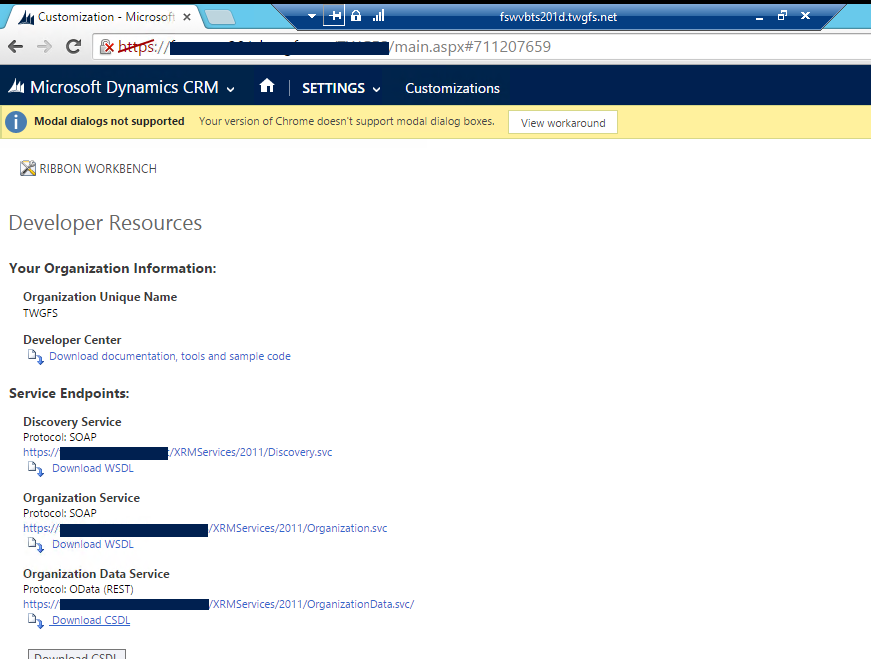Download WSDL for Organization Service
Image resolution: width=871 pixels, height=659 pixels.
tap(93, 545)
